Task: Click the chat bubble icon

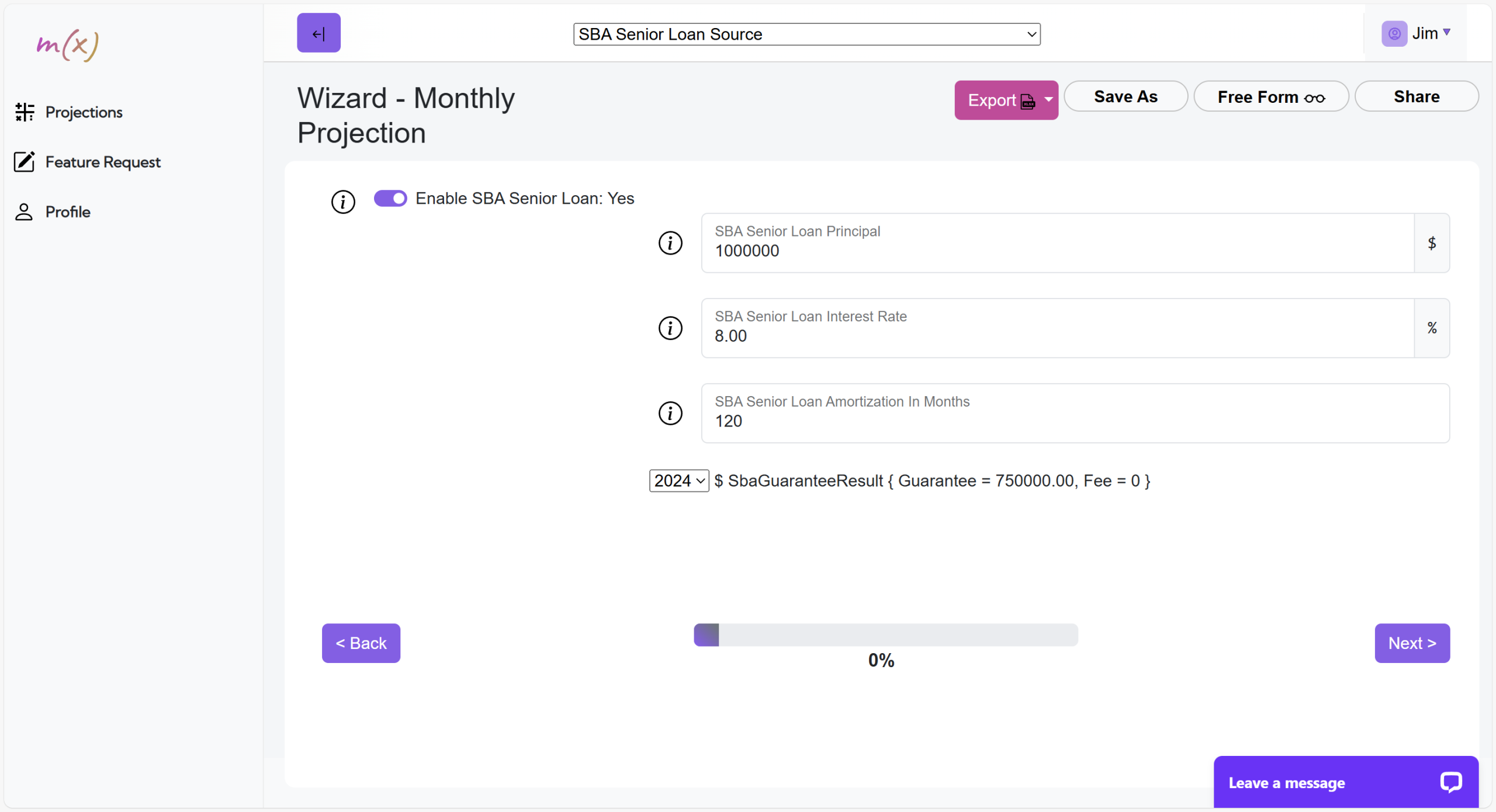Action: pyautogui.click(x=1451, y=782)
